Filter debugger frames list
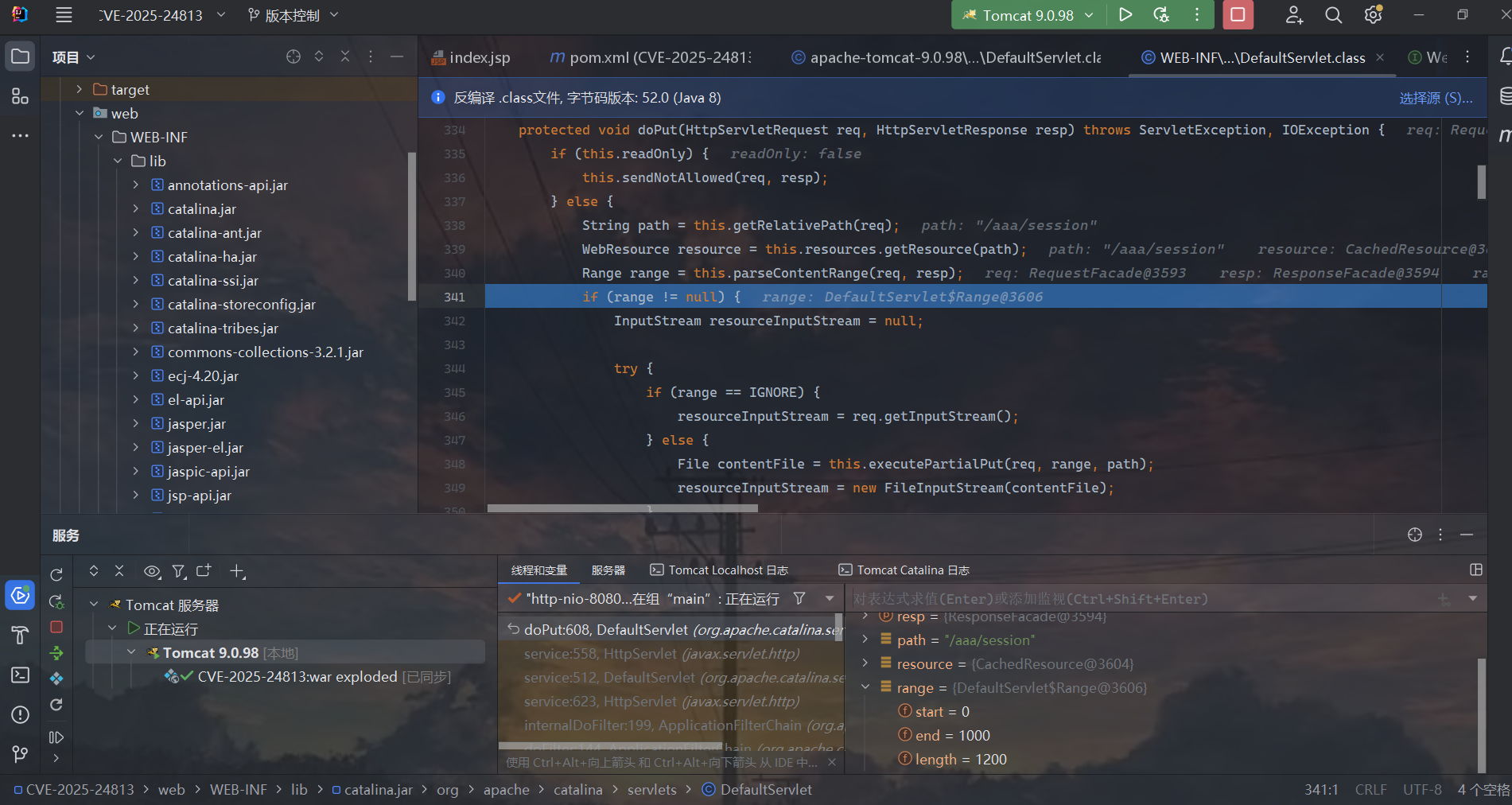 [x=799, y=598]
